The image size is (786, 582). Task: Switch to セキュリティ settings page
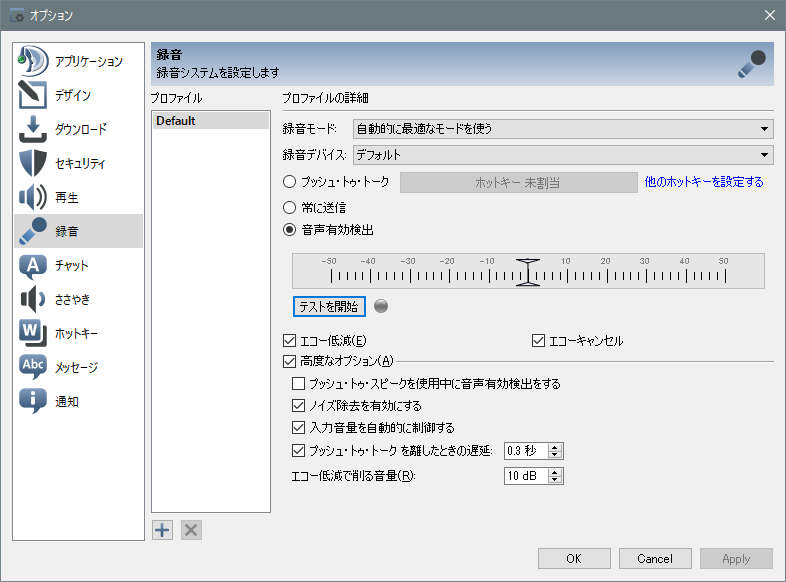click(x=80, y=163)
